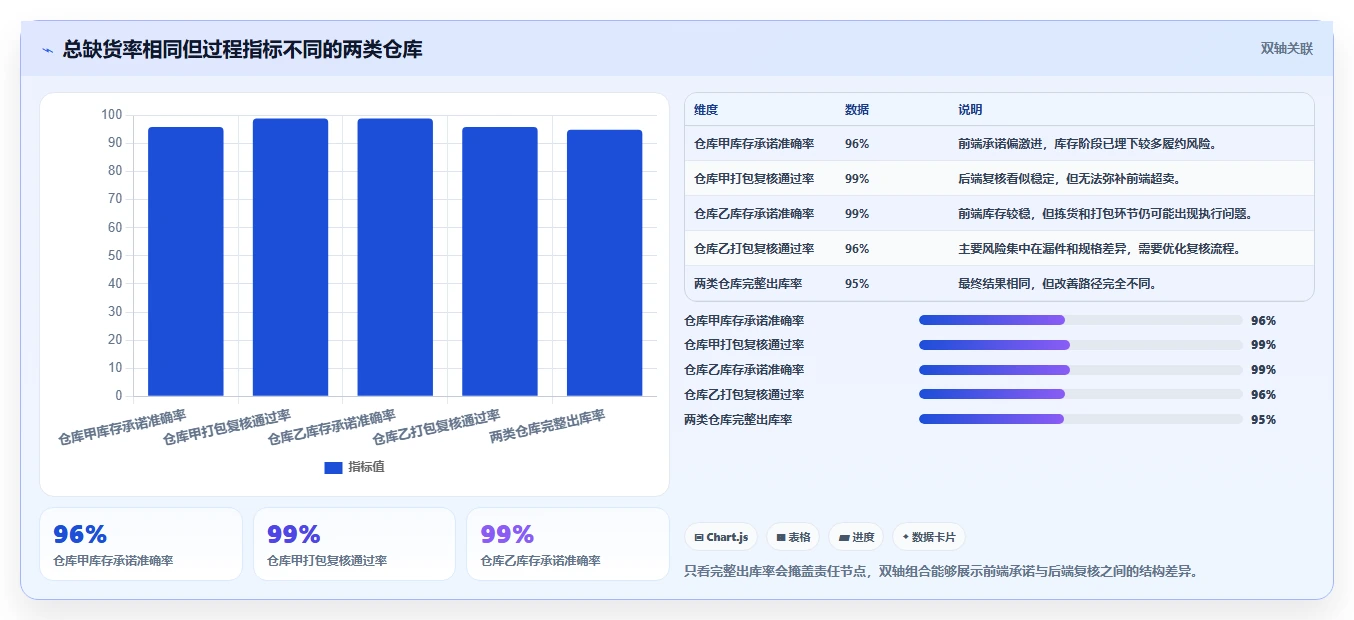Click the y-axis label 100
Screen dimensions: 1354x620
111,115
